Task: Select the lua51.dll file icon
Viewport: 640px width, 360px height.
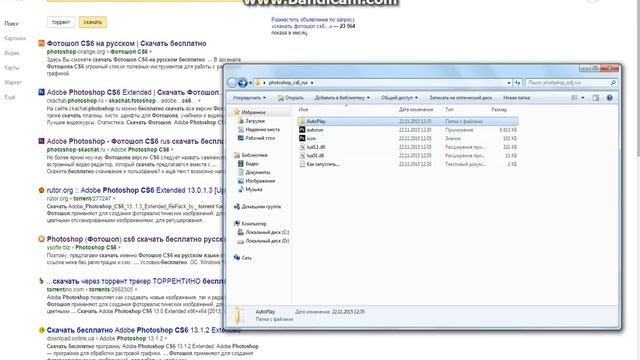Action: pyautogui.click(x=302, y=156)
